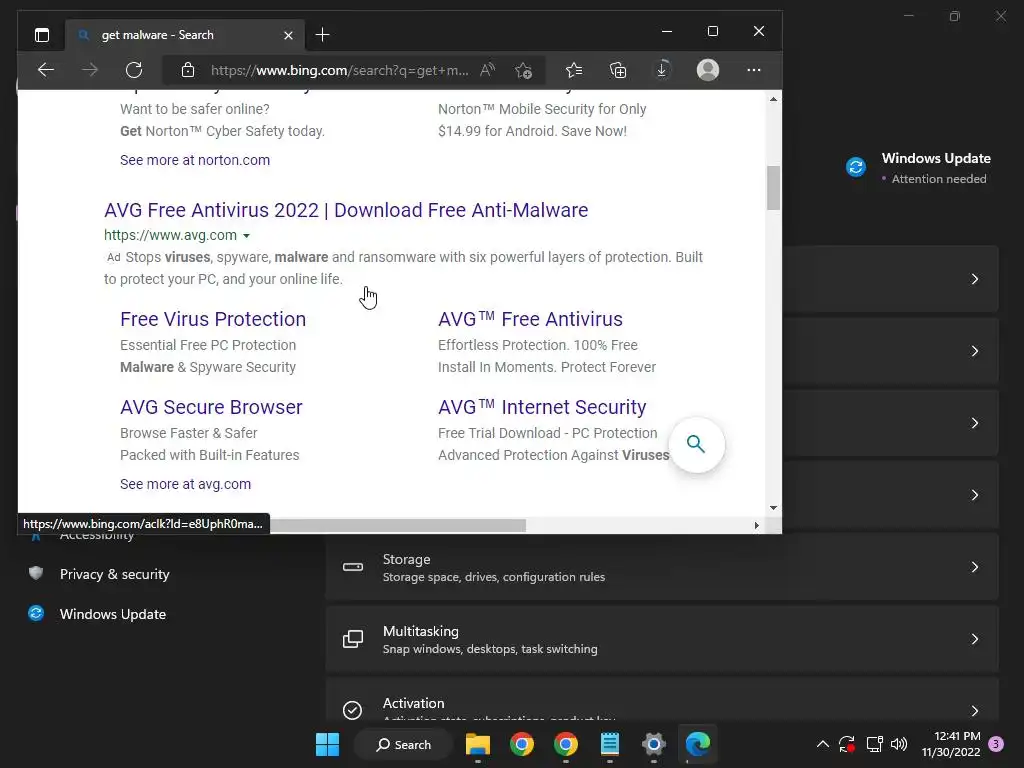The image size is (1024, 768).
Task: Open the Windows Start menu
Action: point(327,744)
